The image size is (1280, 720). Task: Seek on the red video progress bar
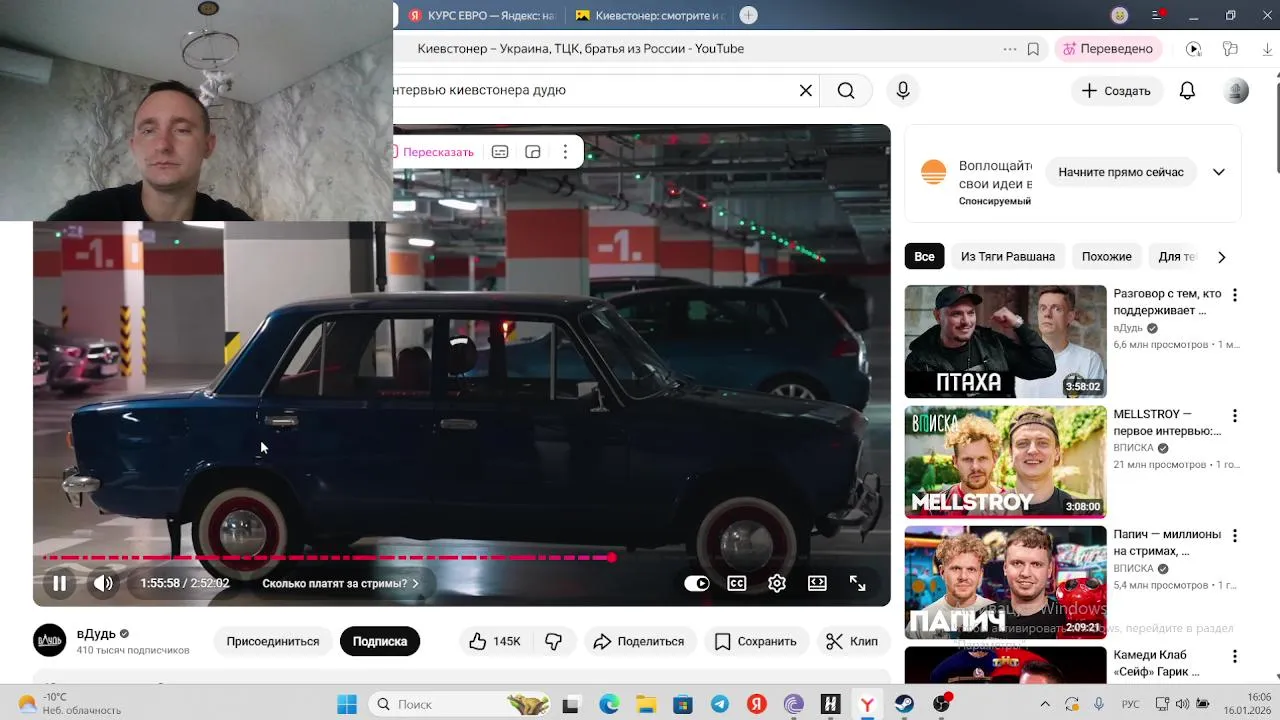462,558
